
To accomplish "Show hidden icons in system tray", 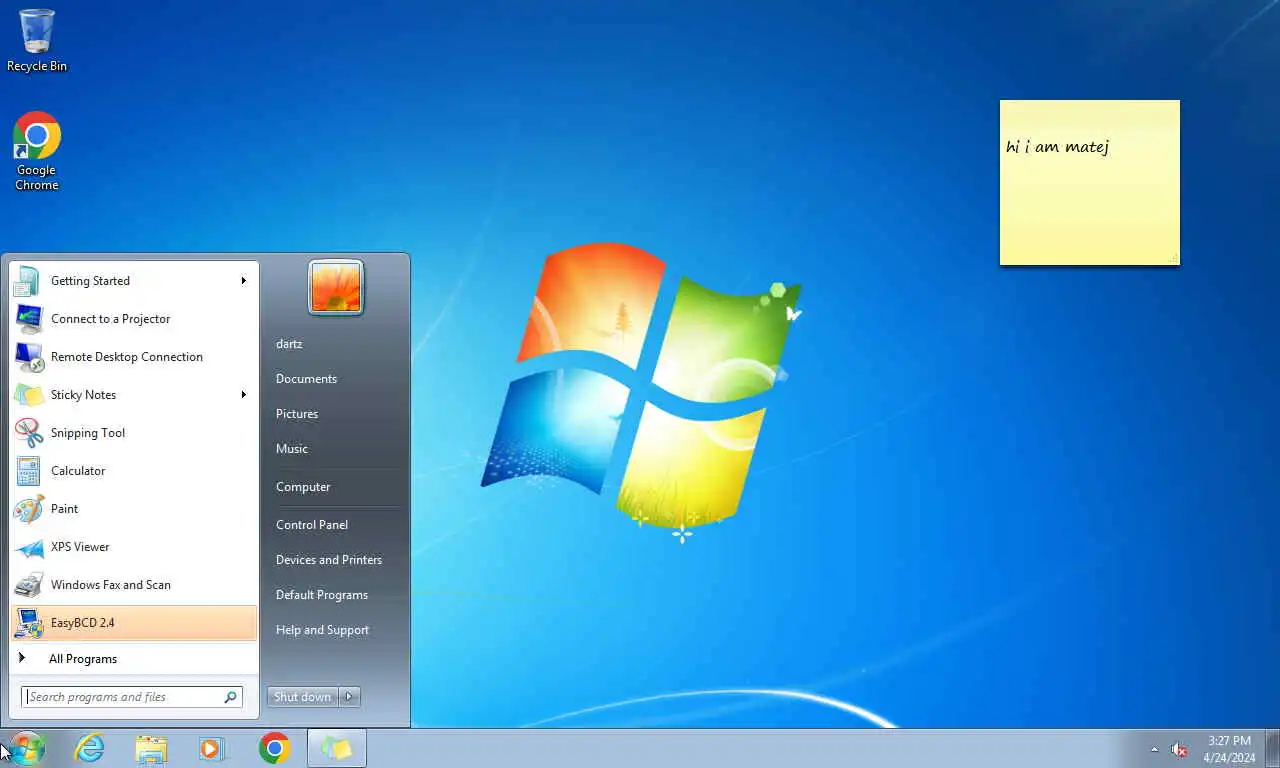I will pyautogui.click(x=1155, y=749).
